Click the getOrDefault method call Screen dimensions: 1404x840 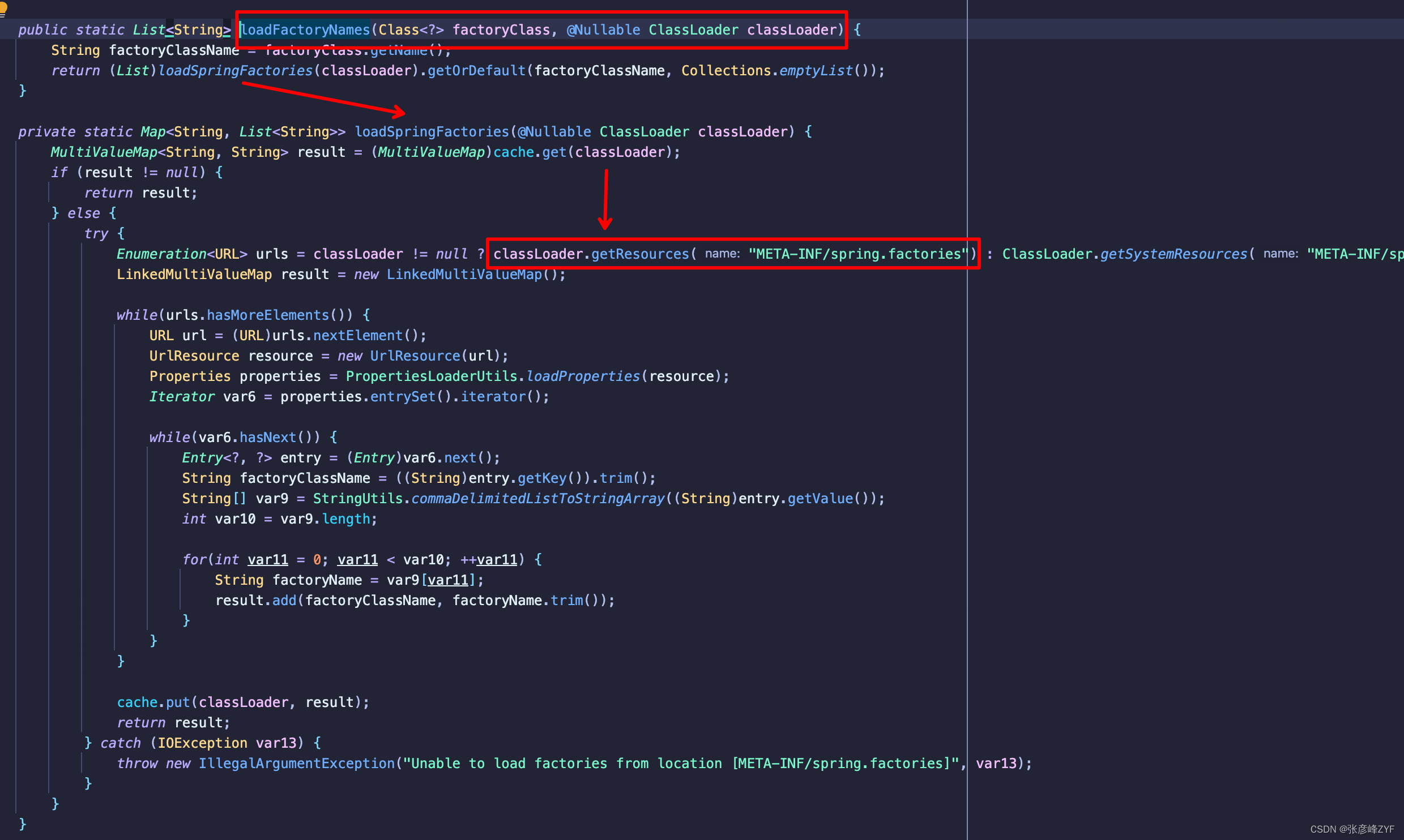(x=476, y=70)
